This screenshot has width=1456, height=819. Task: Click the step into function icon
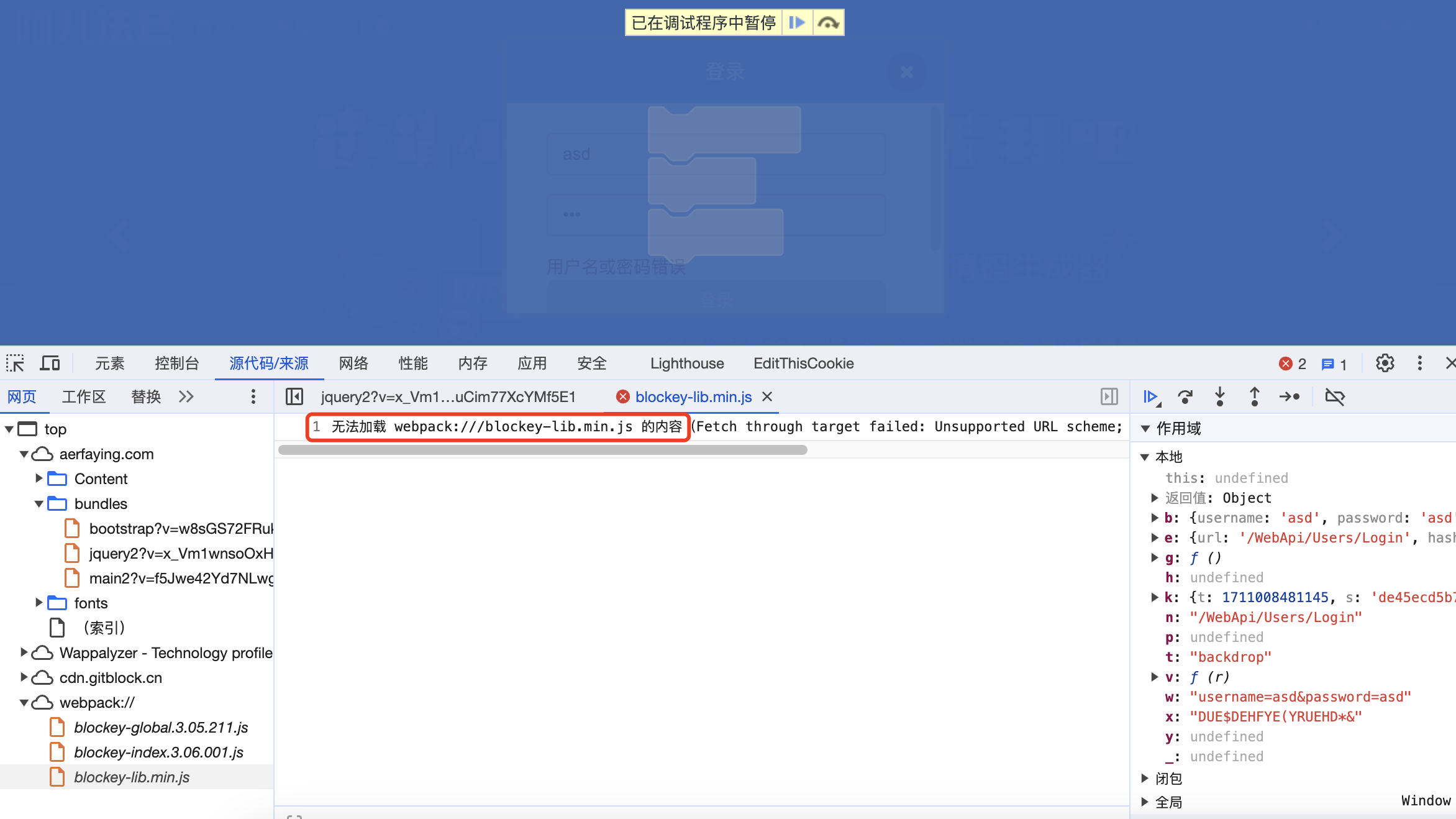click(x=1220, y=397)
